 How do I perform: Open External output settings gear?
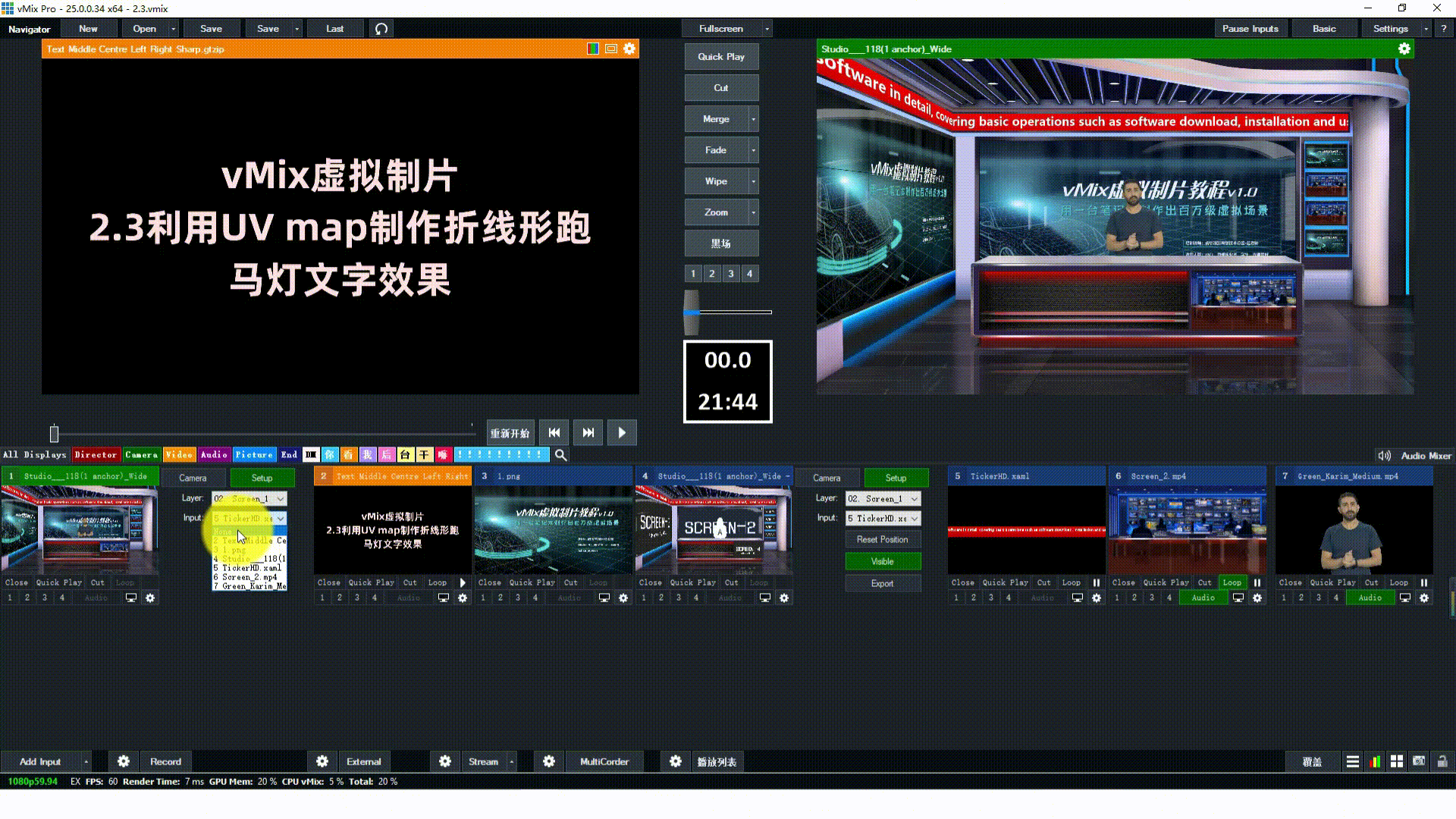(322, 761)
